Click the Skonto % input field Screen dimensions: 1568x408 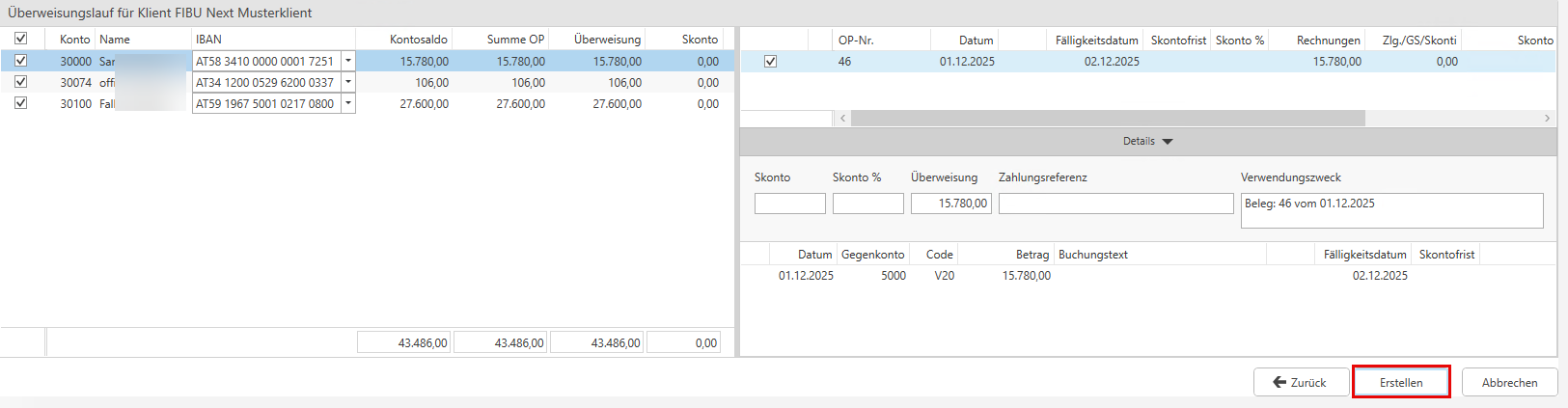pyautogui.click(x=867, y=204)
